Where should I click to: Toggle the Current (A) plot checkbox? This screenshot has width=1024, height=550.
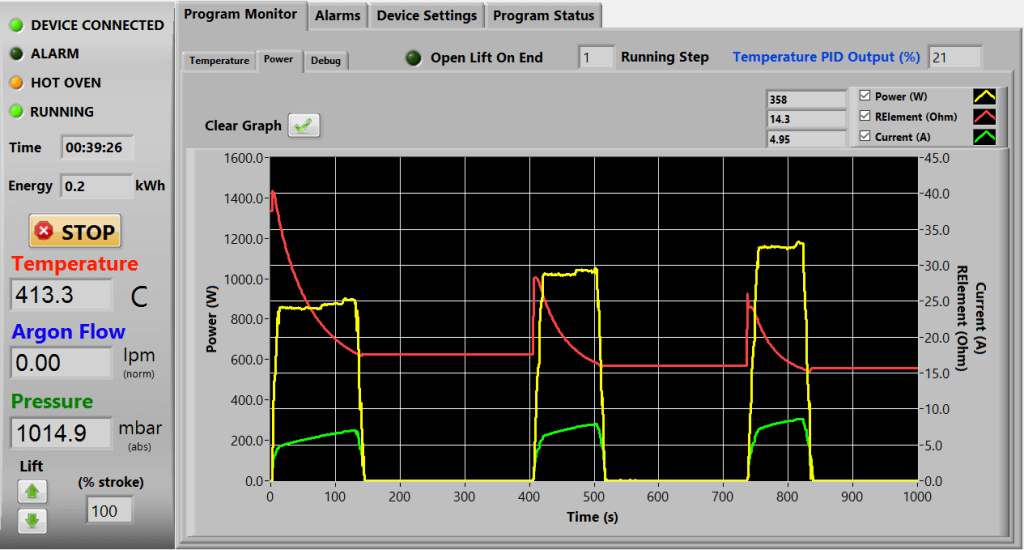point(865,136)
